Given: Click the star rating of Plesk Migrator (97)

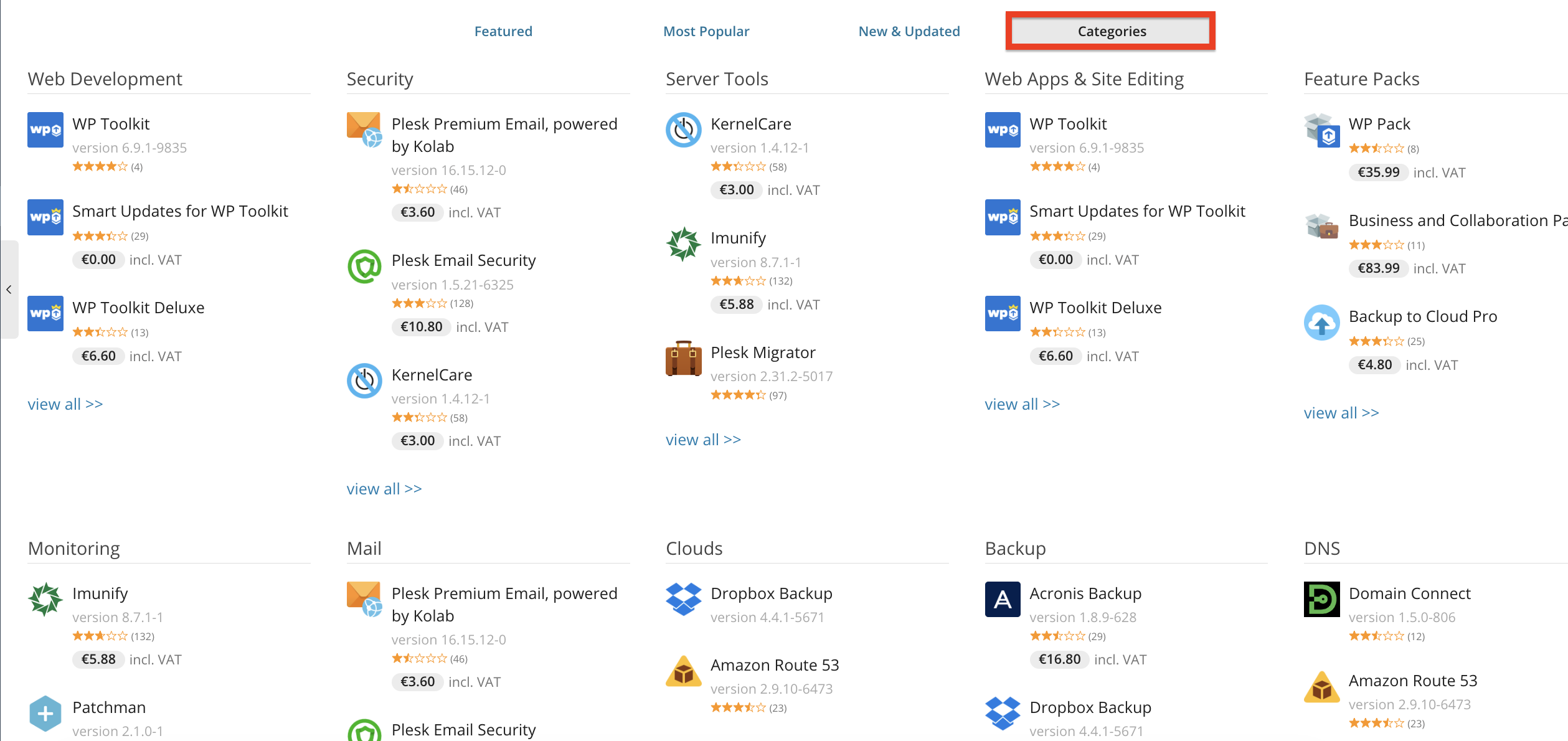Looking at the screenshot, I should (x=738, y=395).
